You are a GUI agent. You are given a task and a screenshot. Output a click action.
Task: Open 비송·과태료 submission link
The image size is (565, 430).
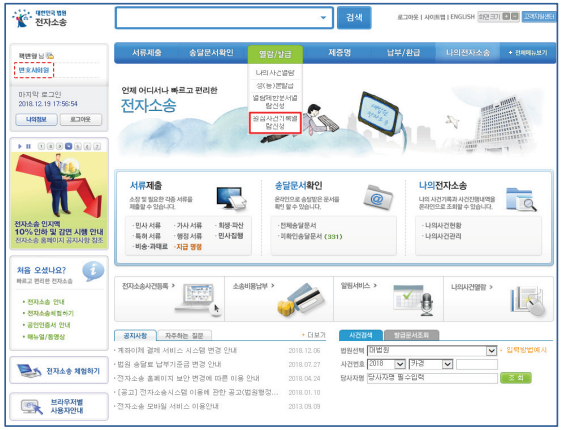(151, 247)
